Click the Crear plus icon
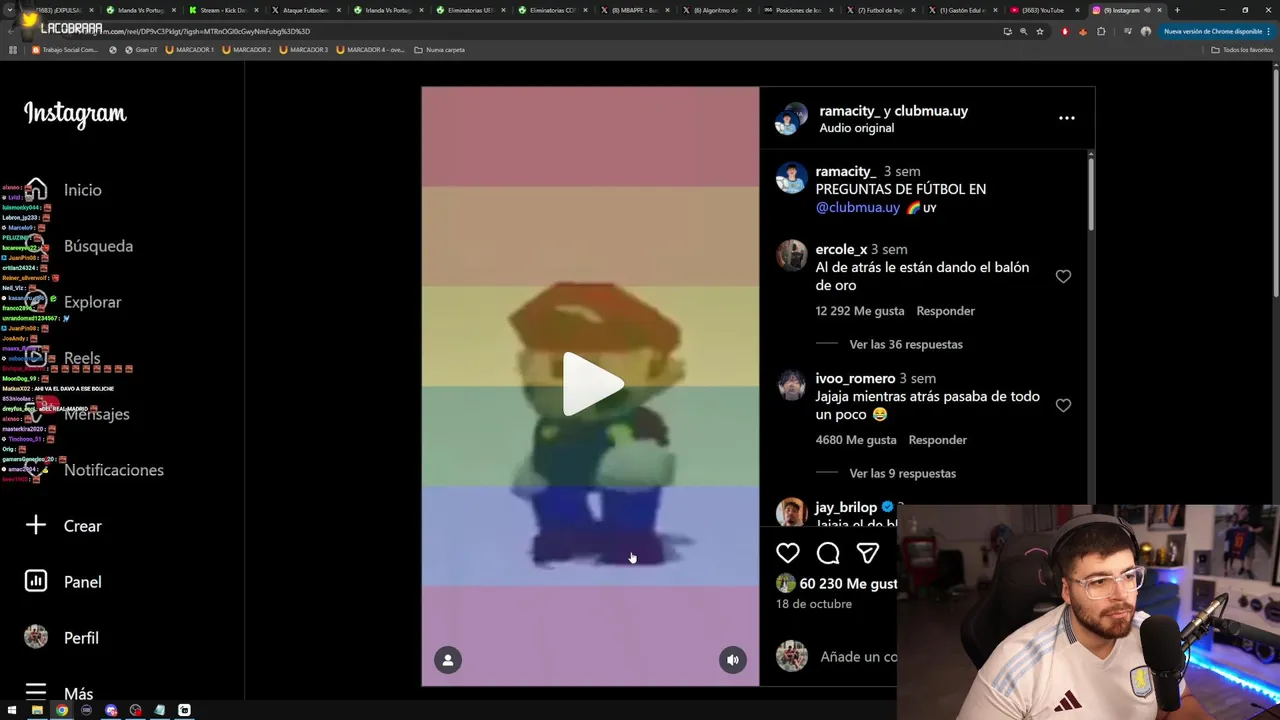This screenshot has height=720, width=1280. (x=36, y=525)
